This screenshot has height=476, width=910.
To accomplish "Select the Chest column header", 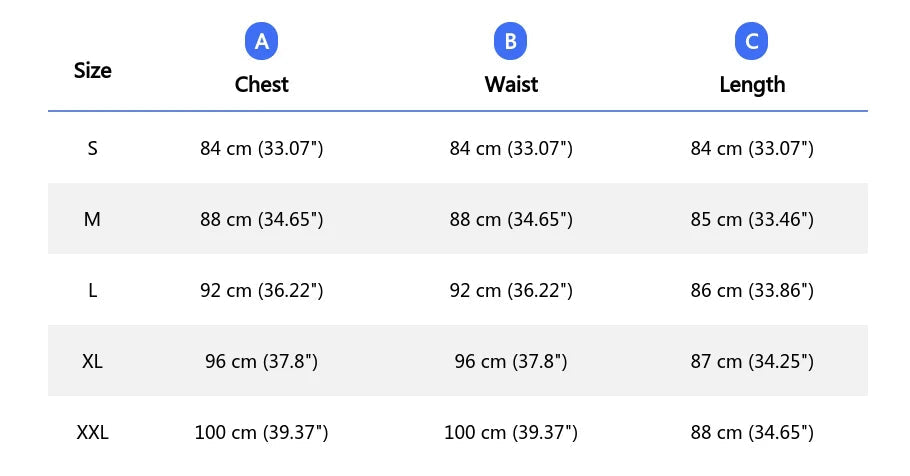I will coord(261,85).
